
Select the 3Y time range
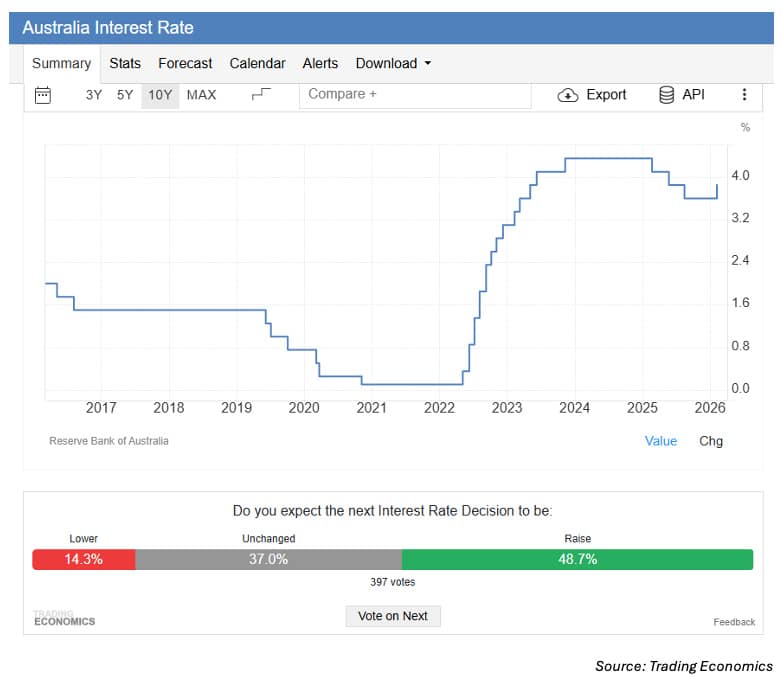coord(94,95)
